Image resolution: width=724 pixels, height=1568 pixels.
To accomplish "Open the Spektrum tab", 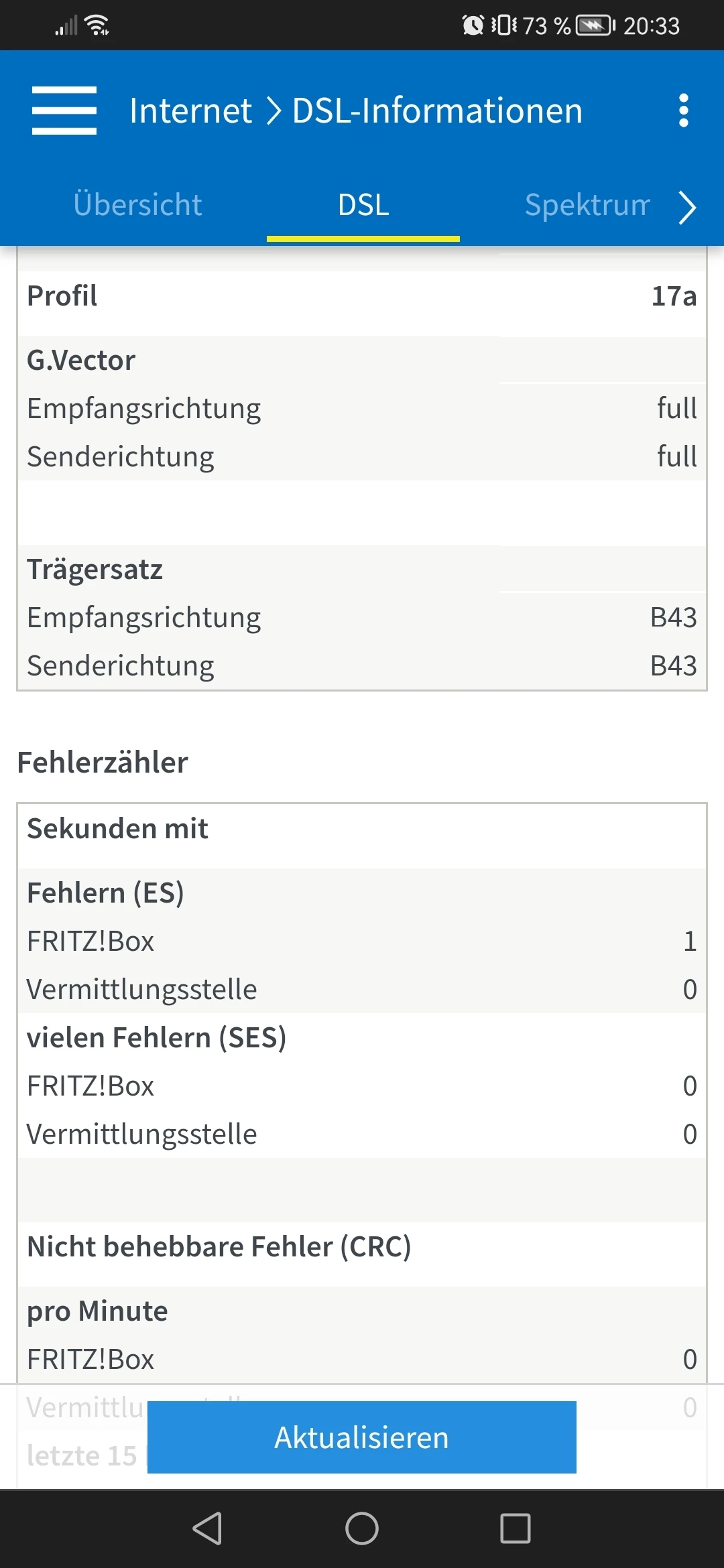I will [x=587, y=205].
